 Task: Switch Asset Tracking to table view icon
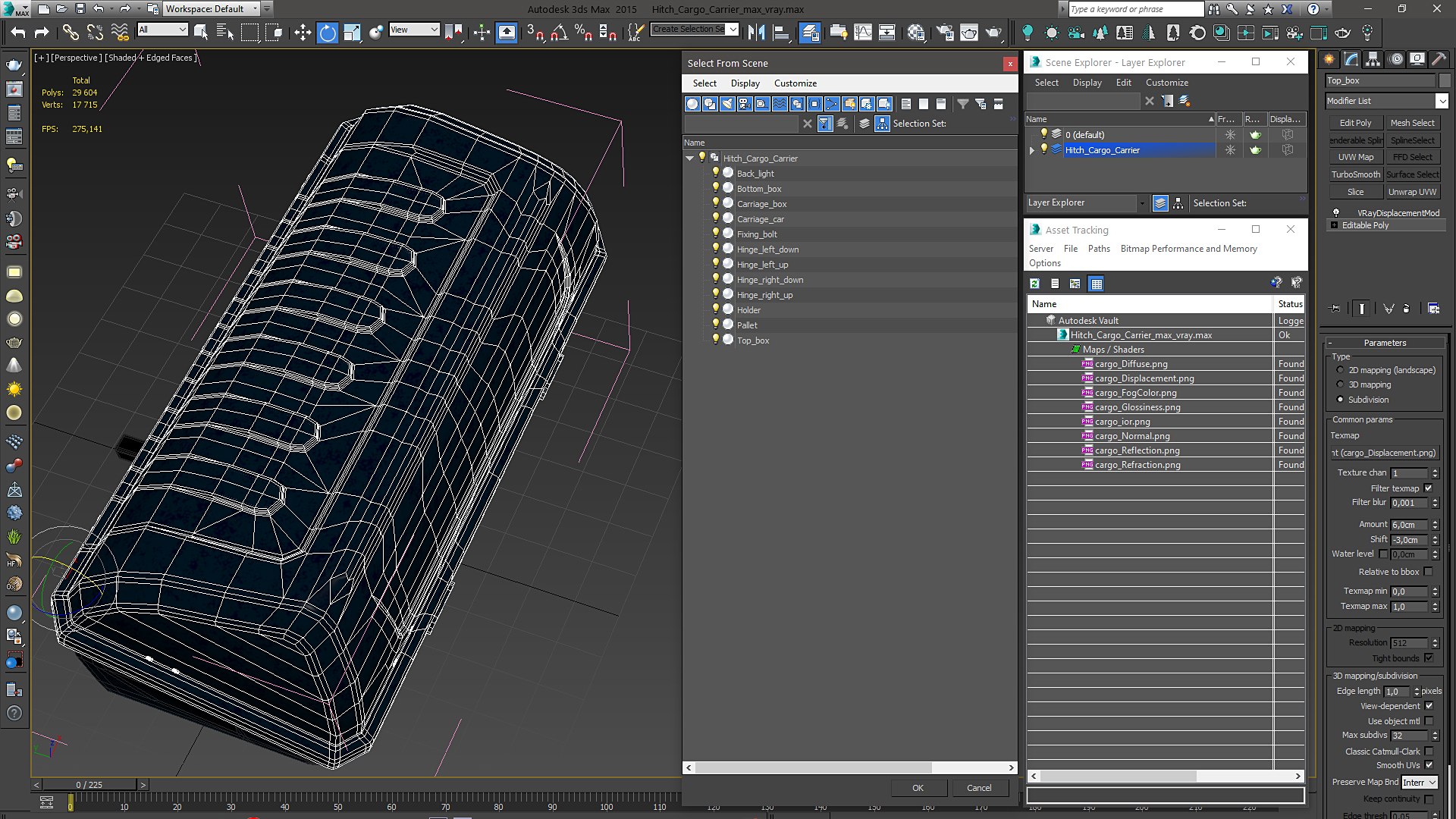click(x=1096, y=284)
